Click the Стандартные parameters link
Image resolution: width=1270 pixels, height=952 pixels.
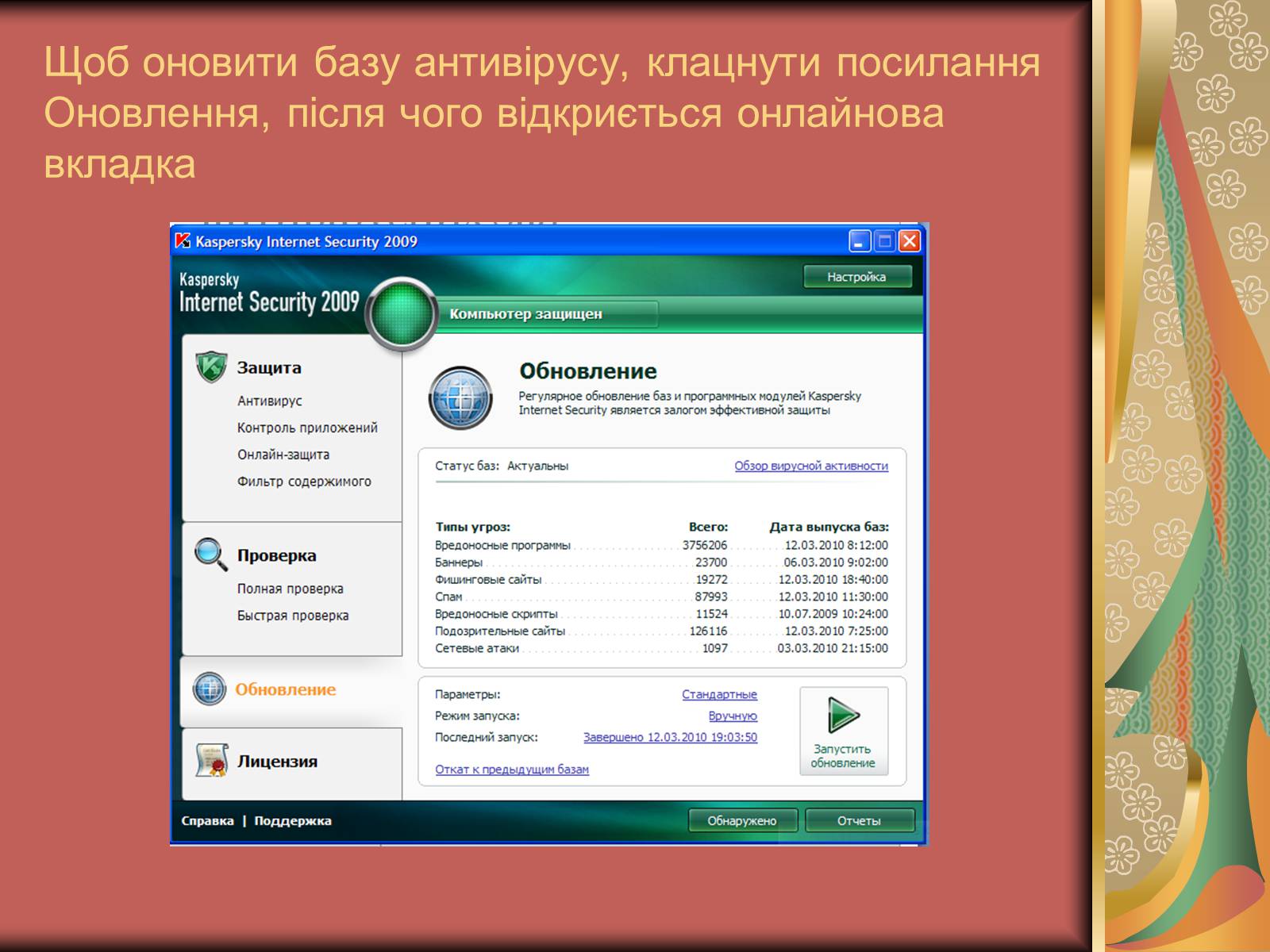(x=719, y=694)
